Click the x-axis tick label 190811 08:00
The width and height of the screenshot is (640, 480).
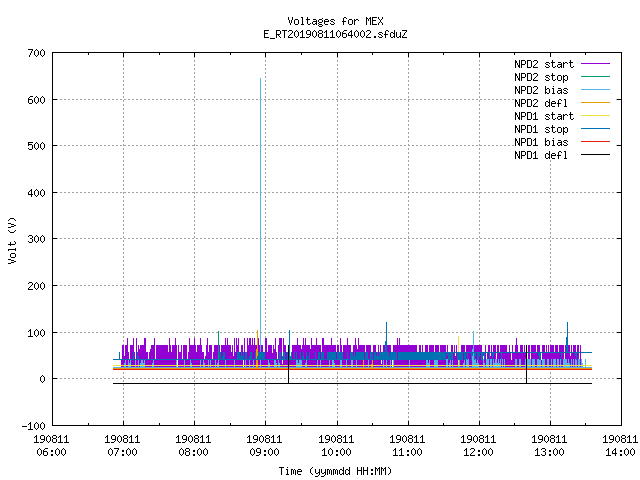pos(193,446)
